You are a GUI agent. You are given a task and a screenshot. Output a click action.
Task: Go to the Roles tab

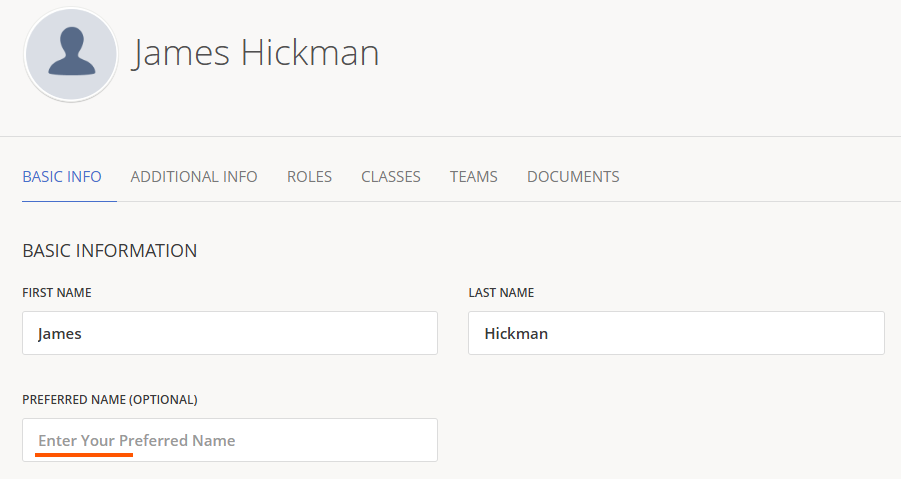(x=309, y=177)
